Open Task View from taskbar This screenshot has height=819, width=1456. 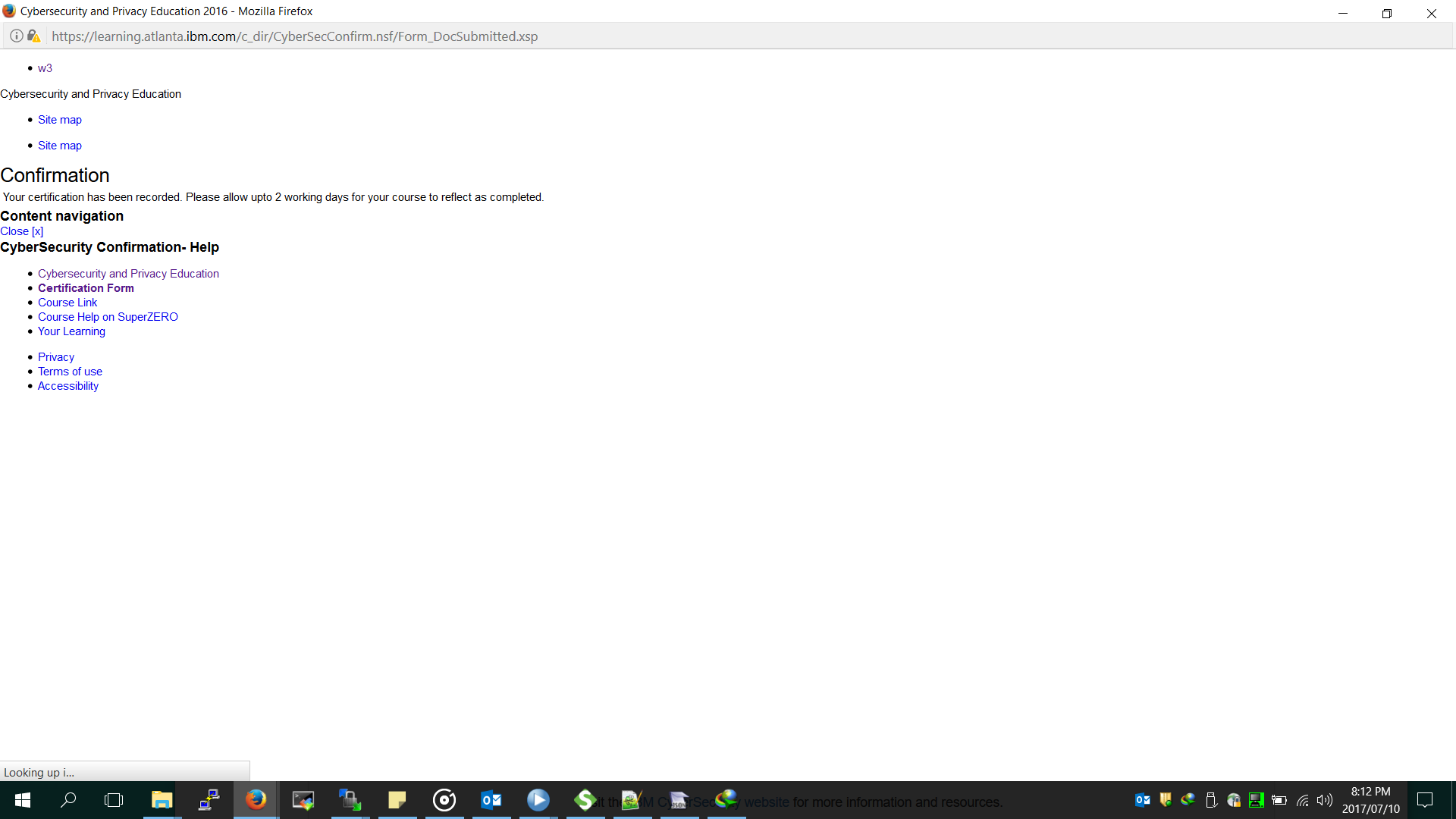coord(114,800)
